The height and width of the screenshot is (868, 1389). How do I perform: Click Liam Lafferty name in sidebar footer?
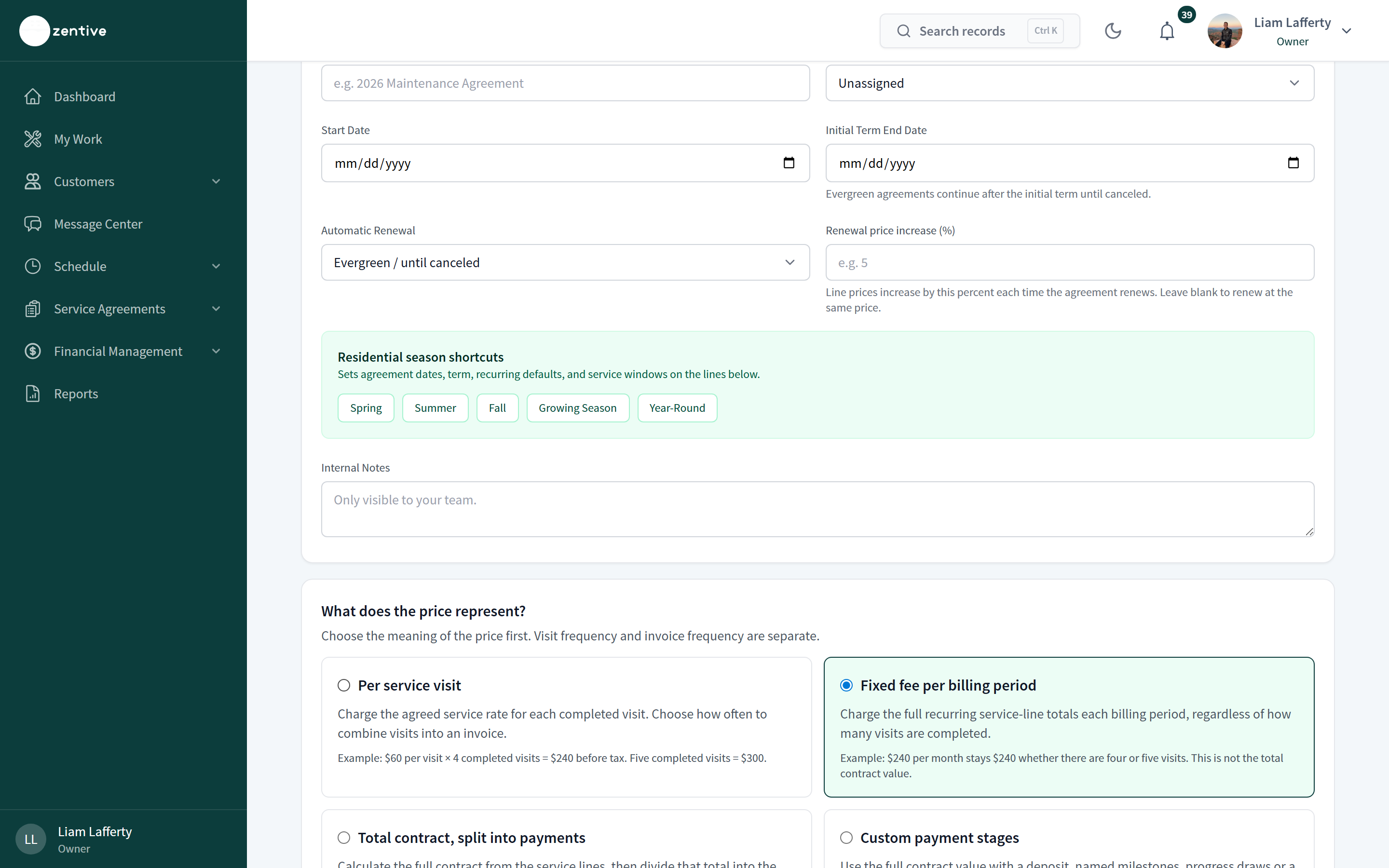95,831
